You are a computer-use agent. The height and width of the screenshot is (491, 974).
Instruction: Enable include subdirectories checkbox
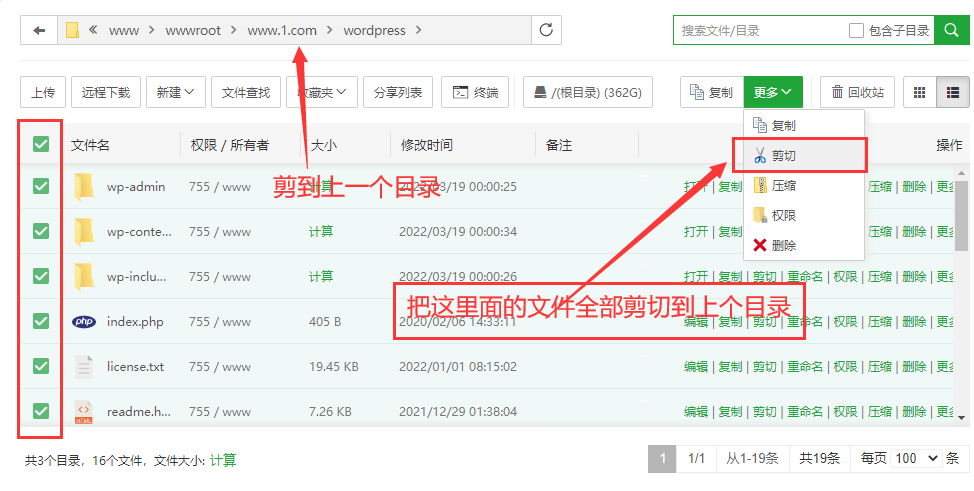pyautogui.click(x=856, y=30)
